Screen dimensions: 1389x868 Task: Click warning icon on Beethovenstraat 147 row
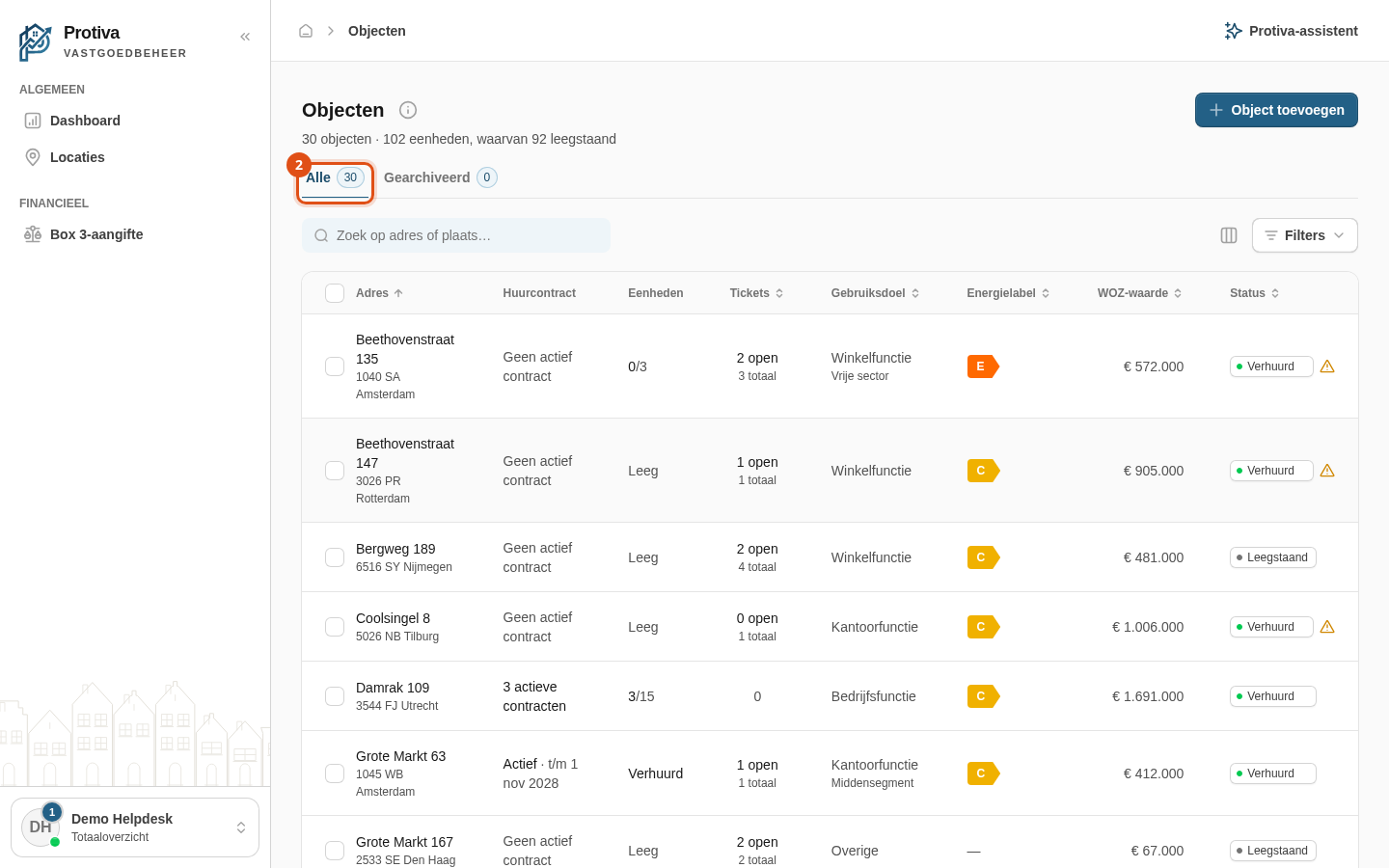[x=1327, y=471]
